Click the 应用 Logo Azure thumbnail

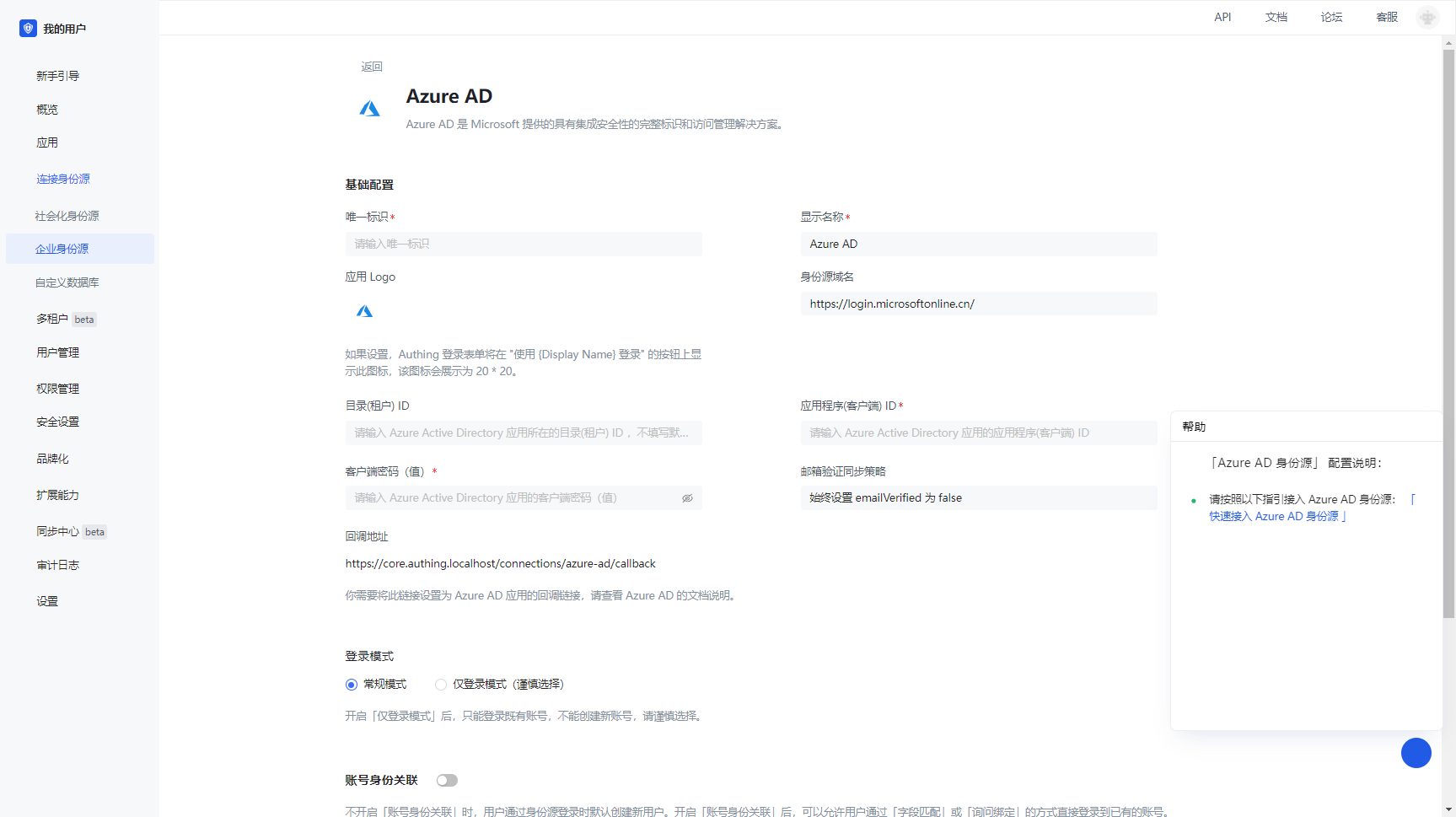(364, 311)
